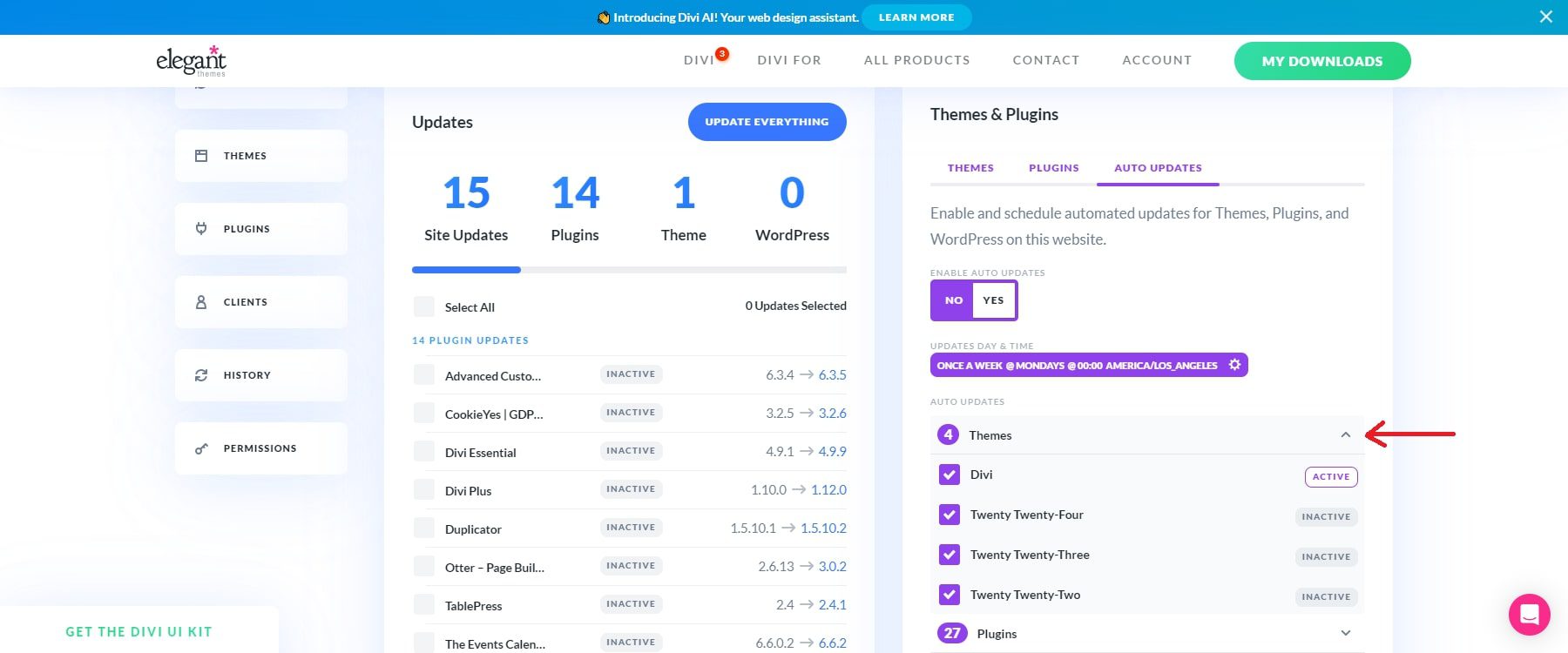Viewport: 1568px width, 653px height.
Task: Open the chat support bubble
Action: [x=1529, y=615]
